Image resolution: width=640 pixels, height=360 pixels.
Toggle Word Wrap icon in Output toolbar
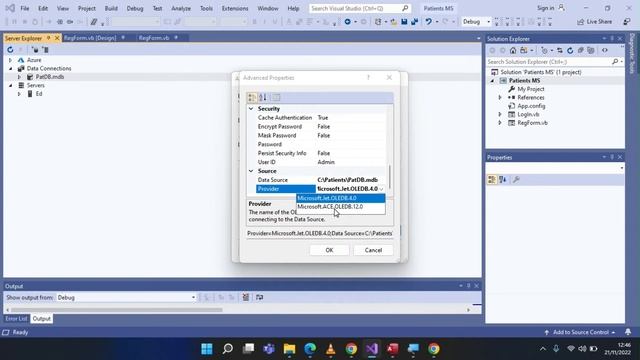pos(260,297)
